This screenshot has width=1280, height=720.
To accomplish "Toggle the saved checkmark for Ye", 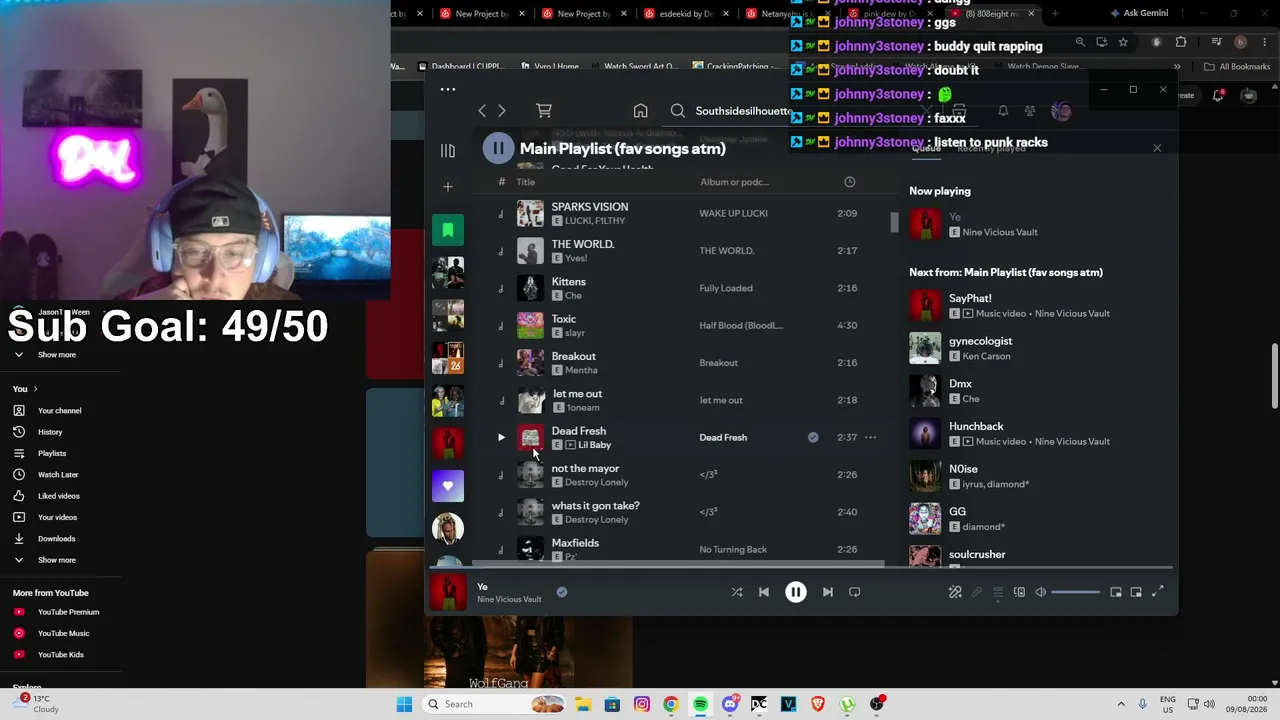I will tap(562, 592).
